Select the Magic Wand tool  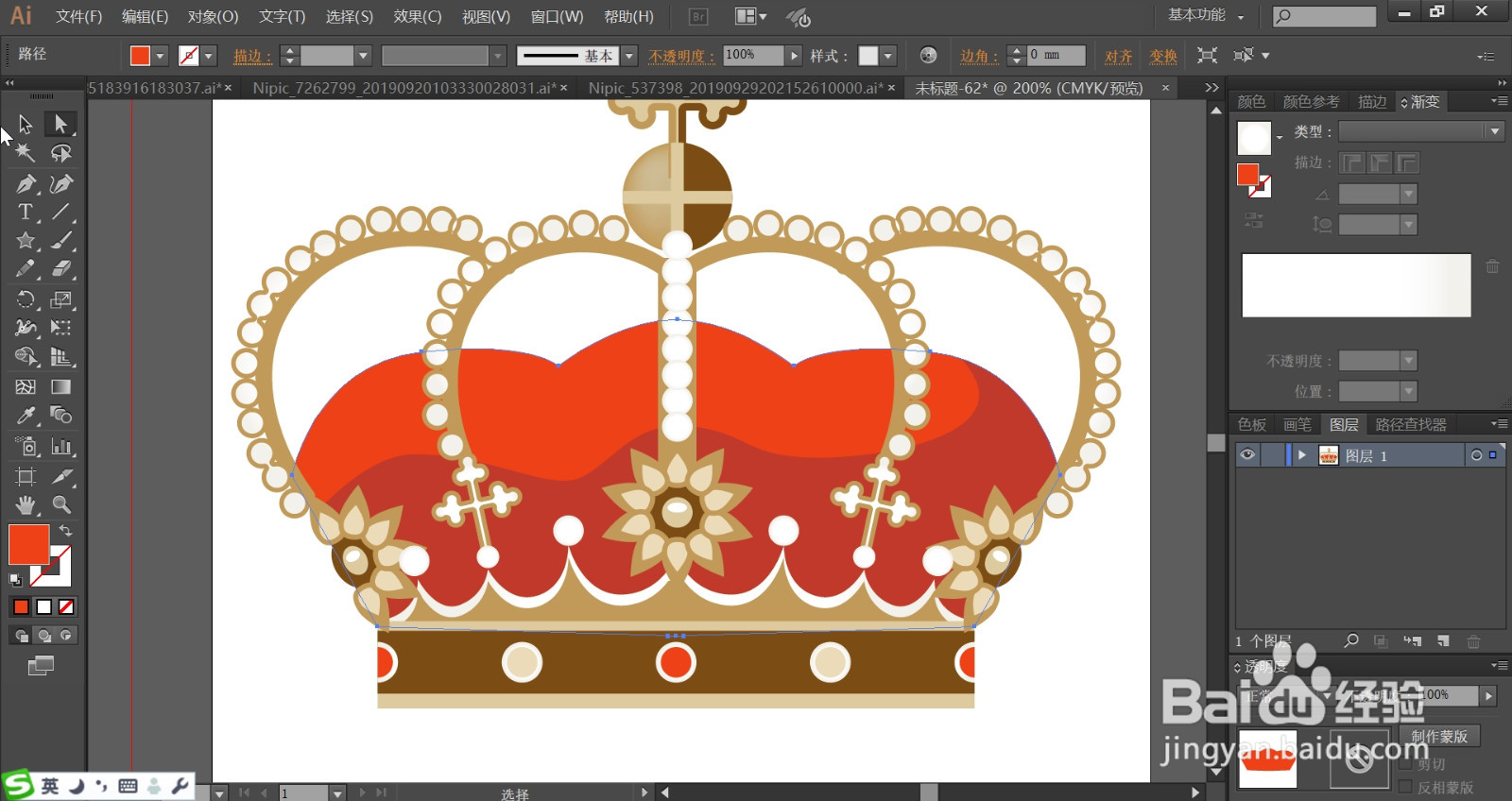coord(26,153)
